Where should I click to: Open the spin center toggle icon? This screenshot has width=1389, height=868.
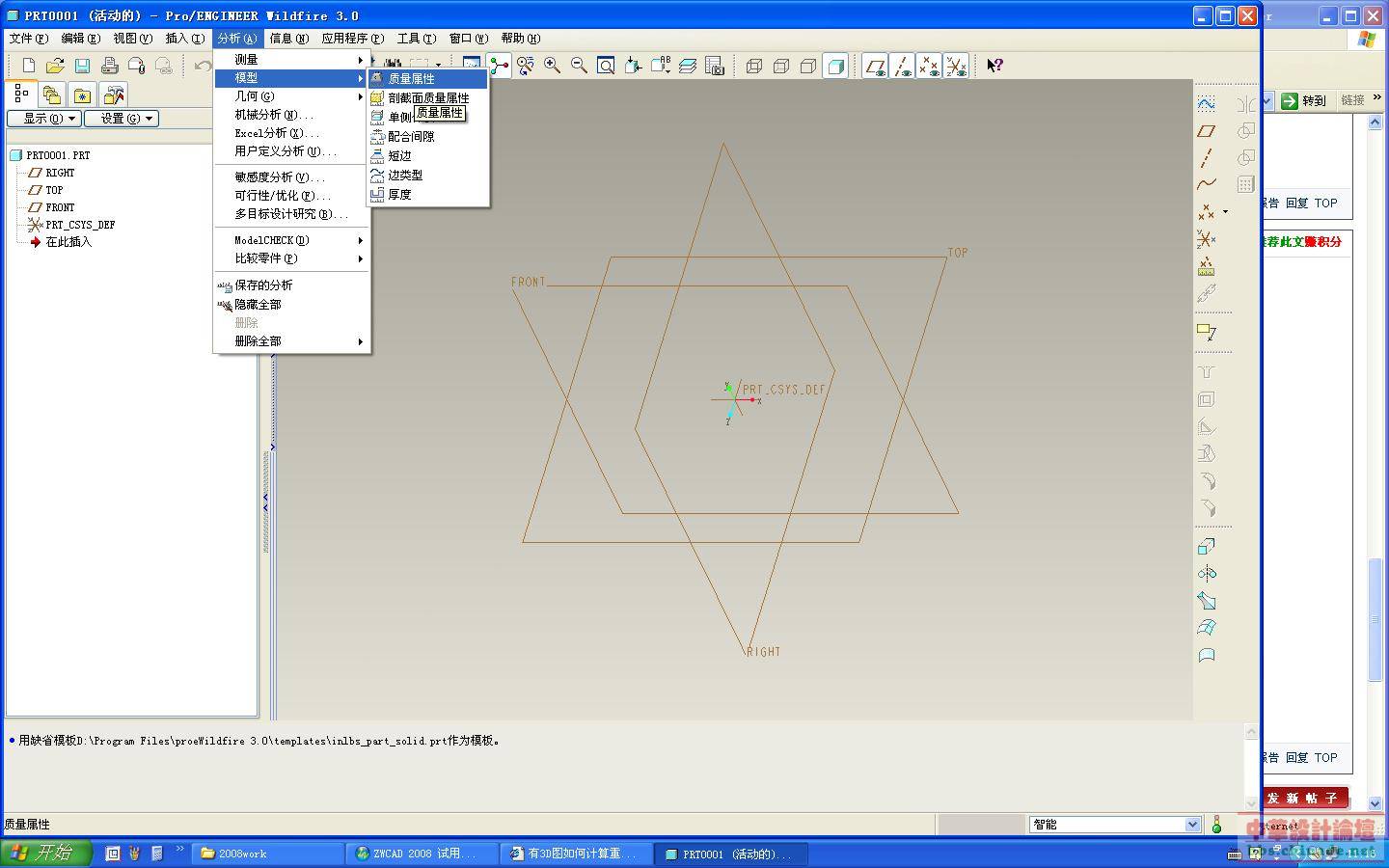(499, 66)
